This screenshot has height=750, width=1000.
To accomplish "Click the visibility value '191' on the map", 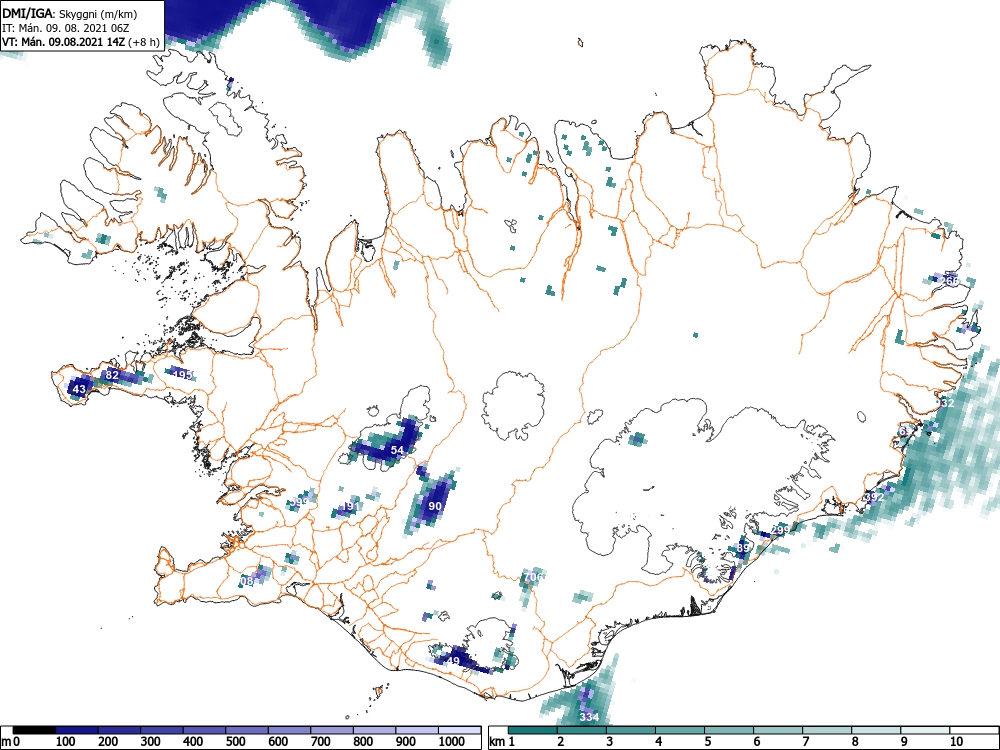I will (351, 506).
